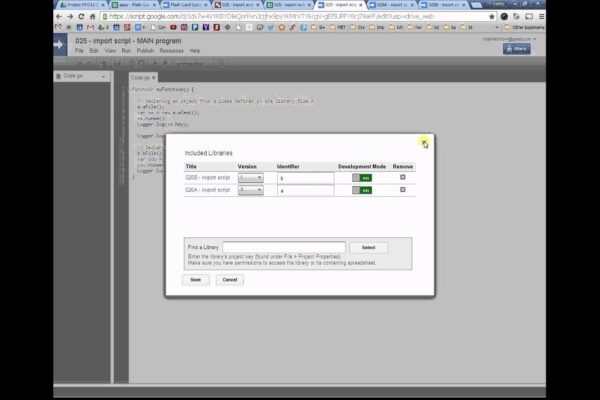
Task: Open the File menu
Action: pyautogui.click(x=79, y=51)
